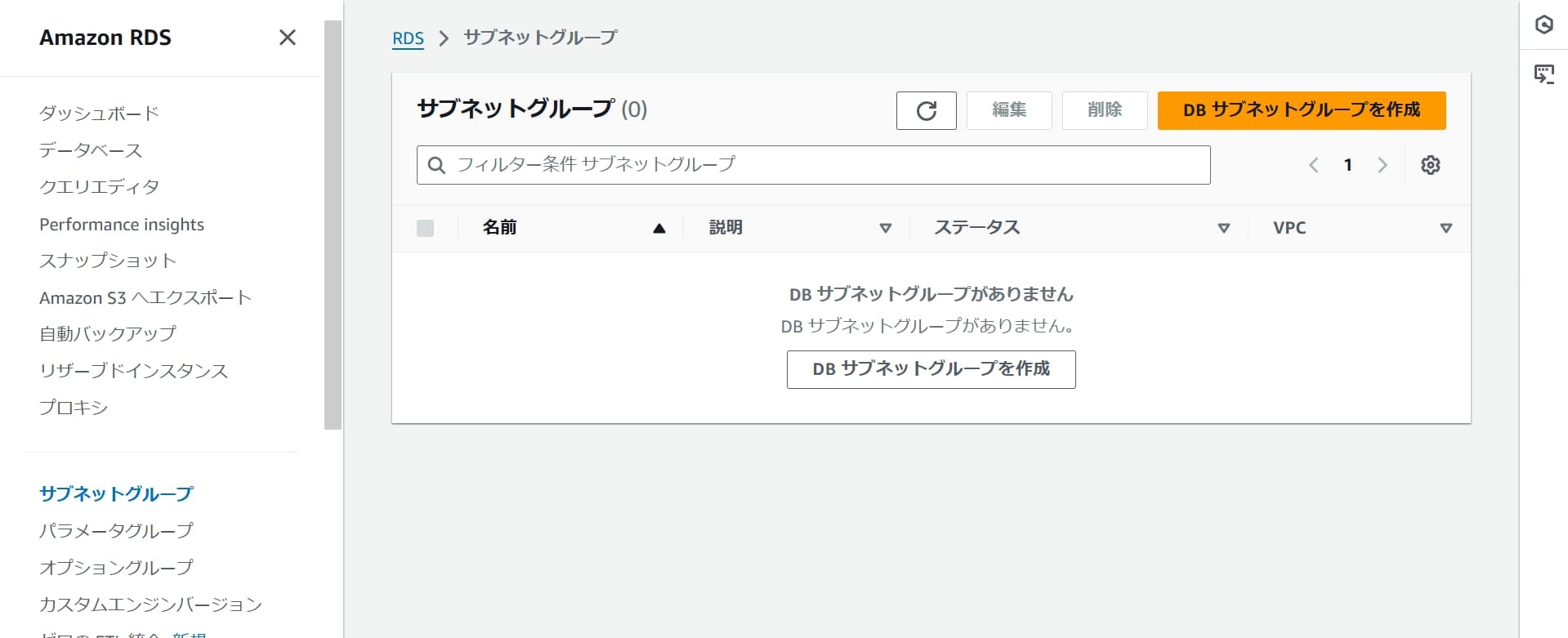Open オプショングループ in sidebar
The height and width of the screenshot is (638, 1568).
pos(116,568)
